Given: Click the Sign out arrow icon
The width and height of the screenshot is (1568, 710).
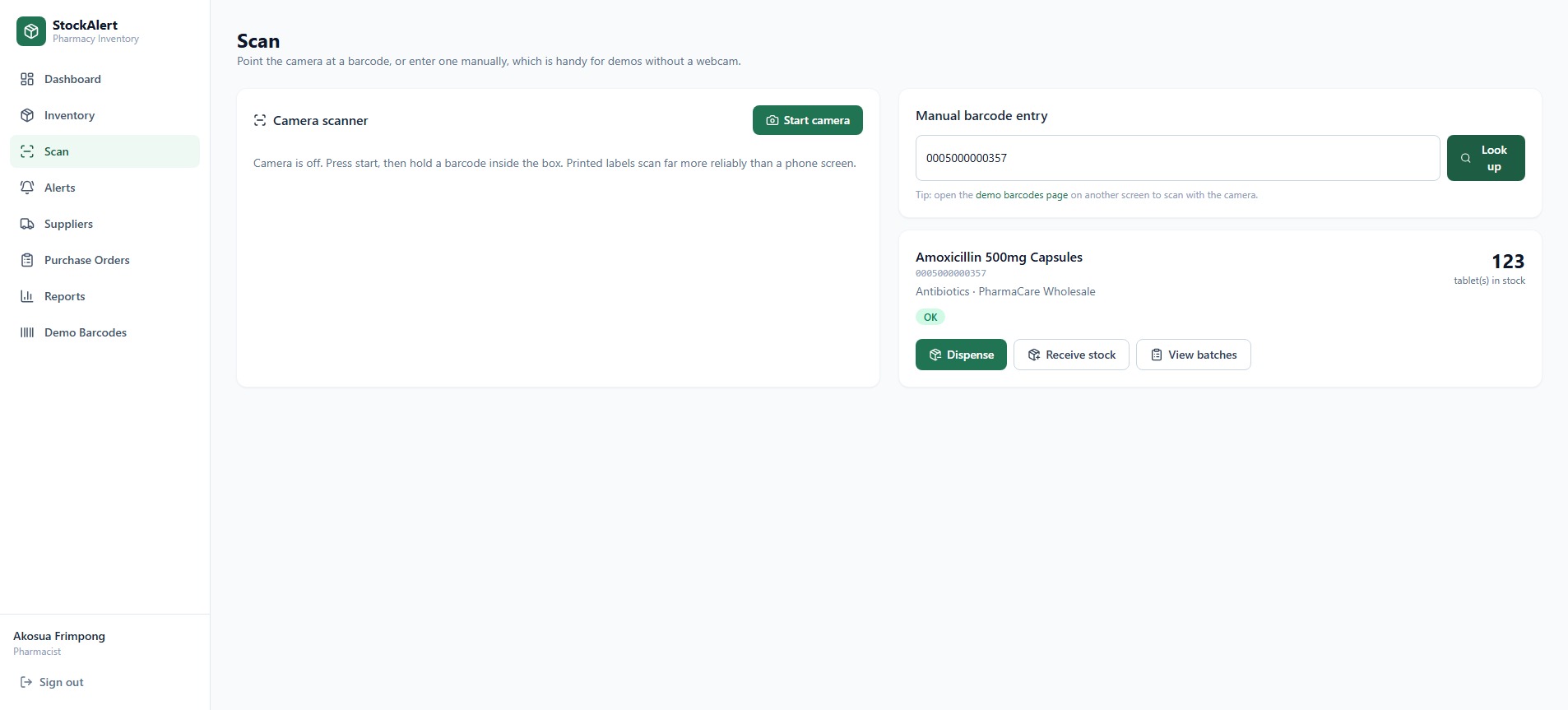Looking at the screenshot, I should [26, 682].
